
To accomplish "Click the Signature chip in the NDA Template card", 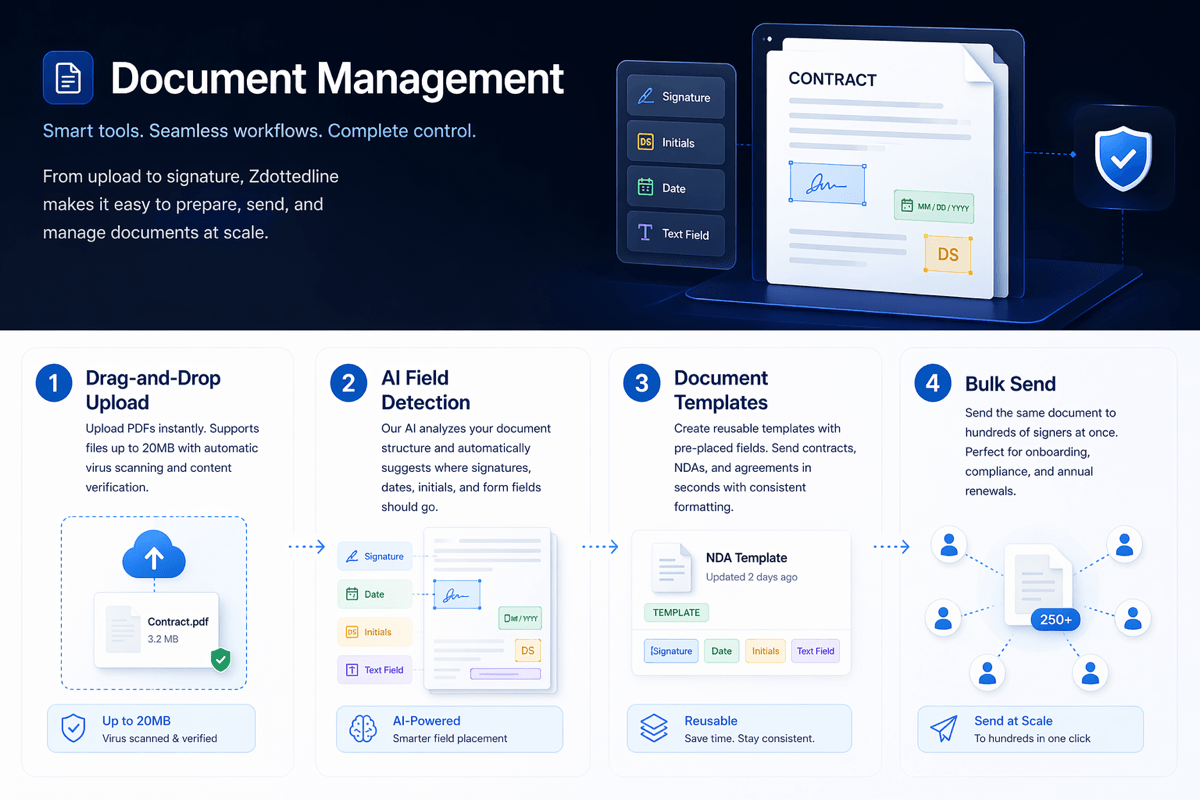I will (x=671, y=651).
